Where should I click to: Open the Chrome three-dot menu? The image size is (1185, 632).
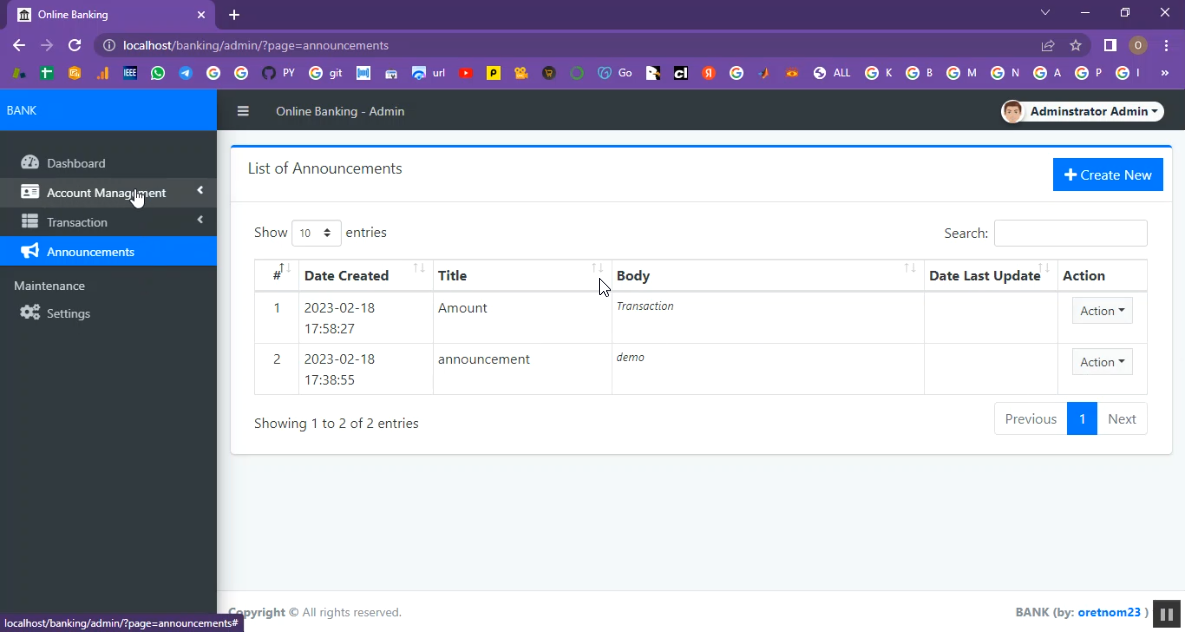[x=1166, y=45]
